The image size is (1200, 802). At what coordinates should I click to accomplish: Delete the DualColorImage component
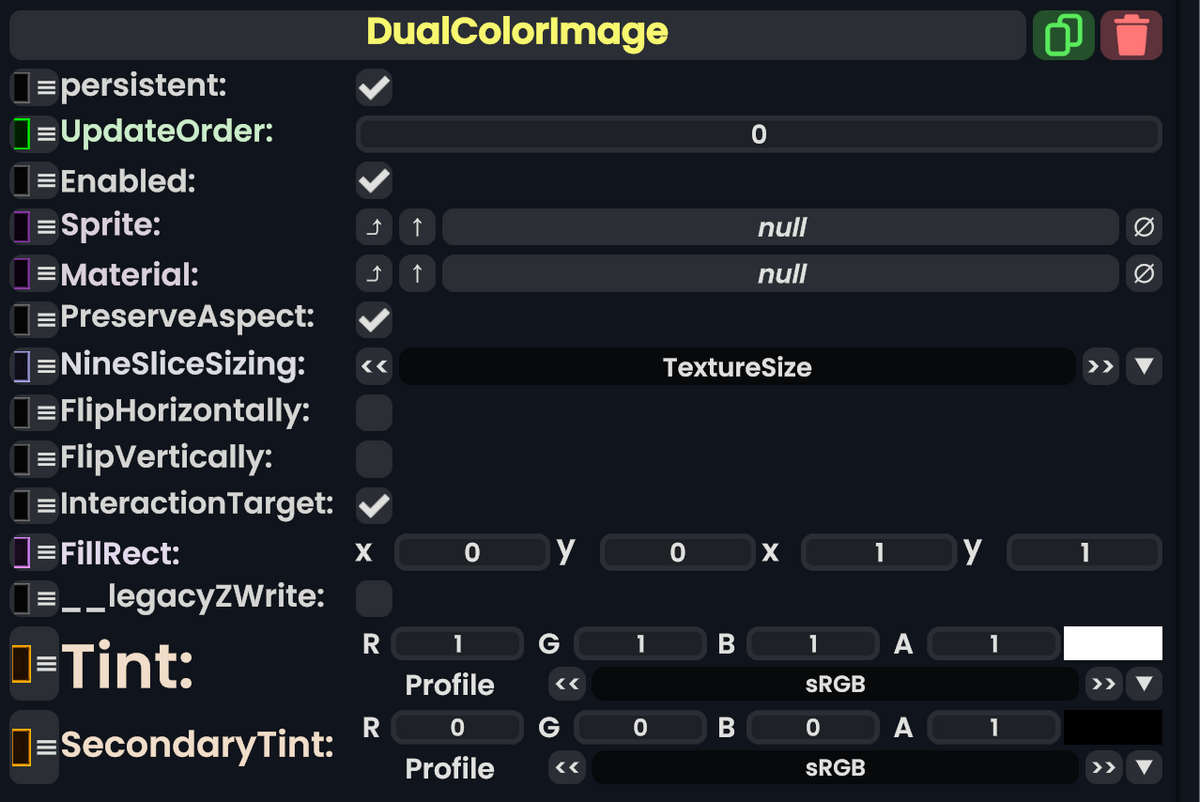(1131, 34)
